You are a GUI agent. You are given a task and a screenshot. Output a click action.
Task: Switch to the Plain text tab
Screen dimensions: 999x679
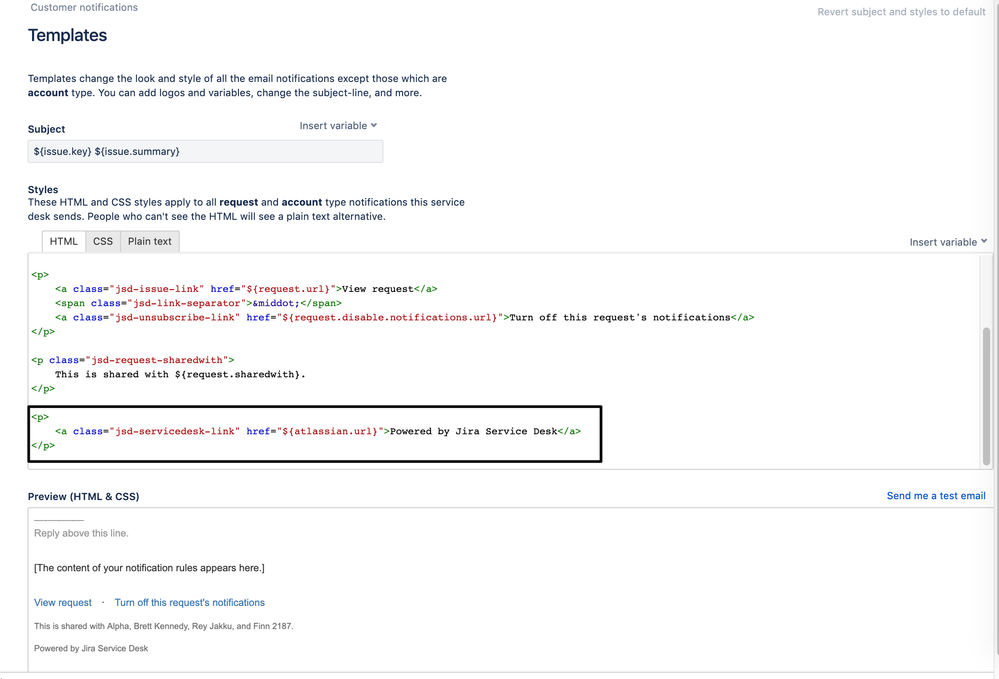click(149, 241)
